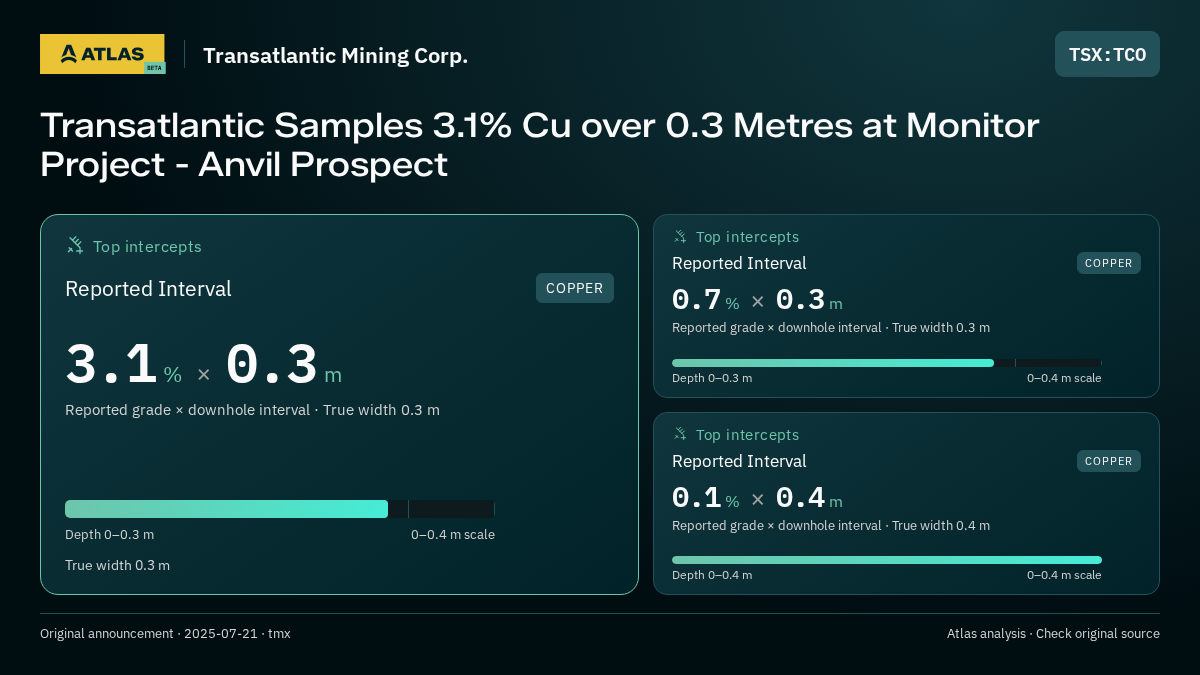Click the COPPER tag in the 0.7% card
Viewport: 1200px width, 675px height.
[x=1109, y=263]
